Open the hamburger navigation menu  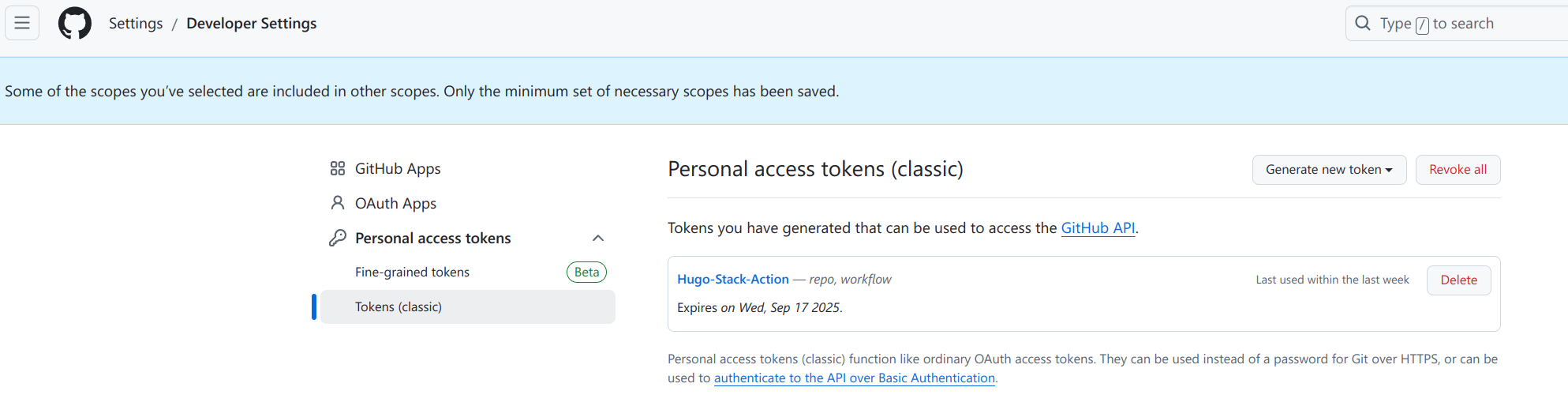tap(22, 24)
